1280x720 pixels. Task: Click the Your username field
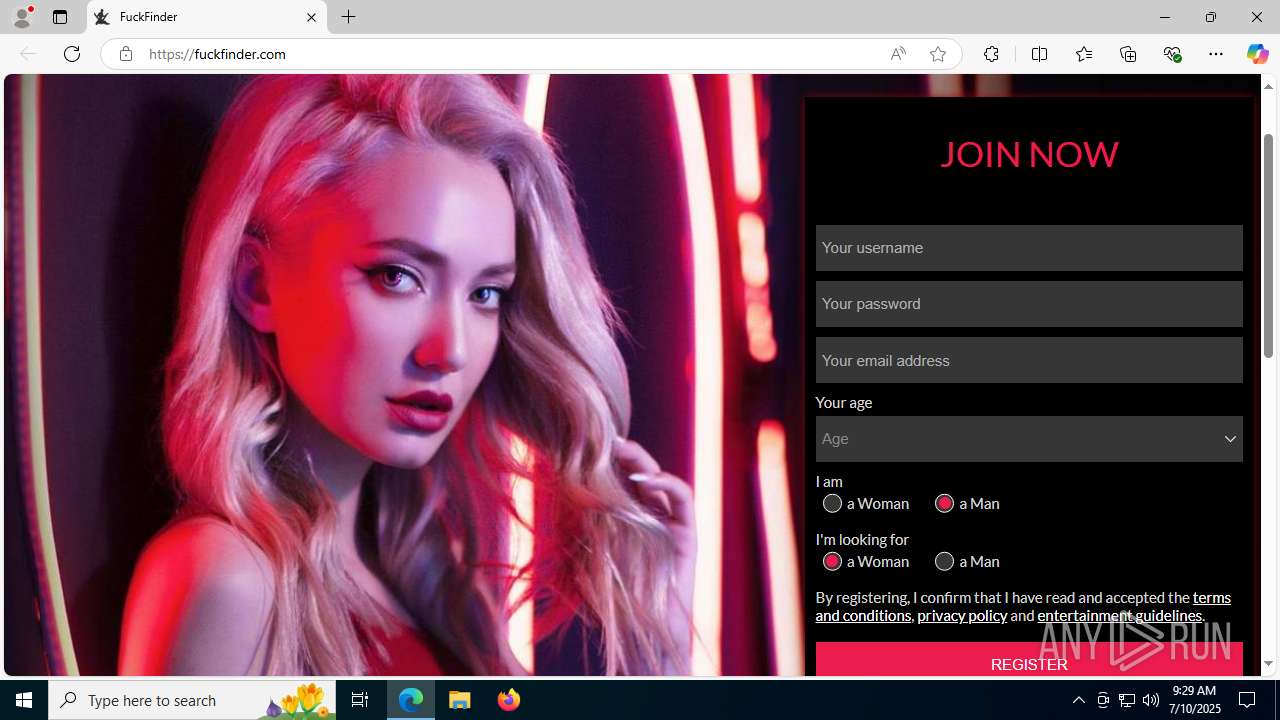(1029, 248)
